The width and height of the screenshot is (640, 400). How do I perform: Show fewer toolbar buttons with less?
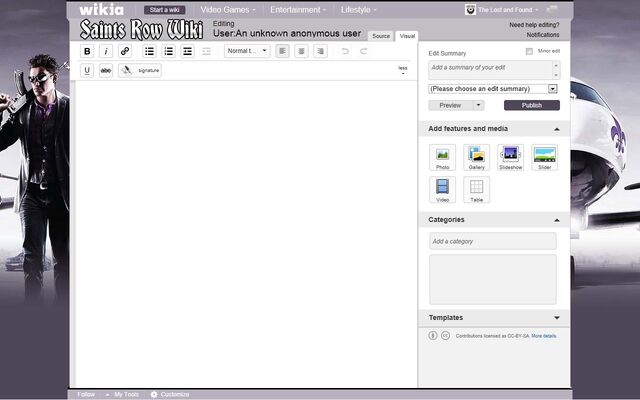click(x=403, y=70)
